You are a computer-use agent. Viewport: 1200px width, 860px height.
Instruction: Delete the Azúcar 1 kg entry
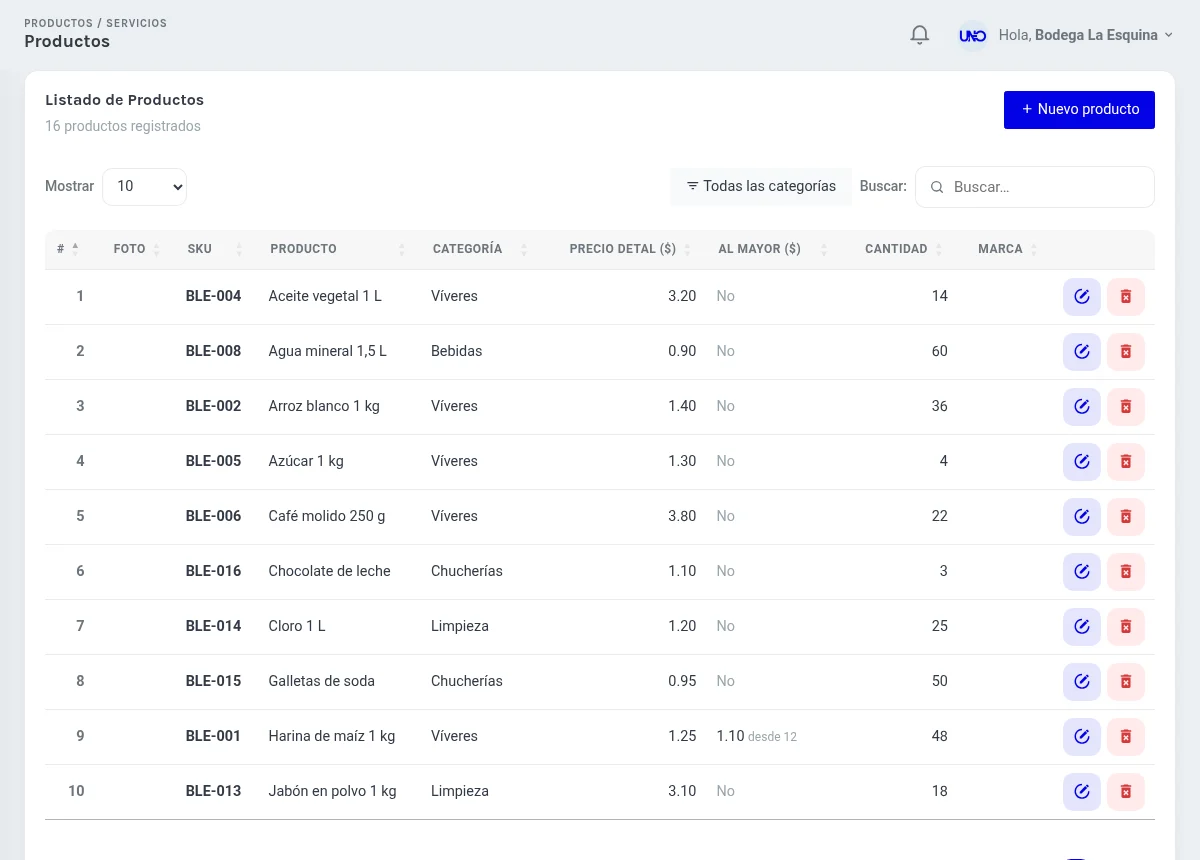[x=1126, y=462]
